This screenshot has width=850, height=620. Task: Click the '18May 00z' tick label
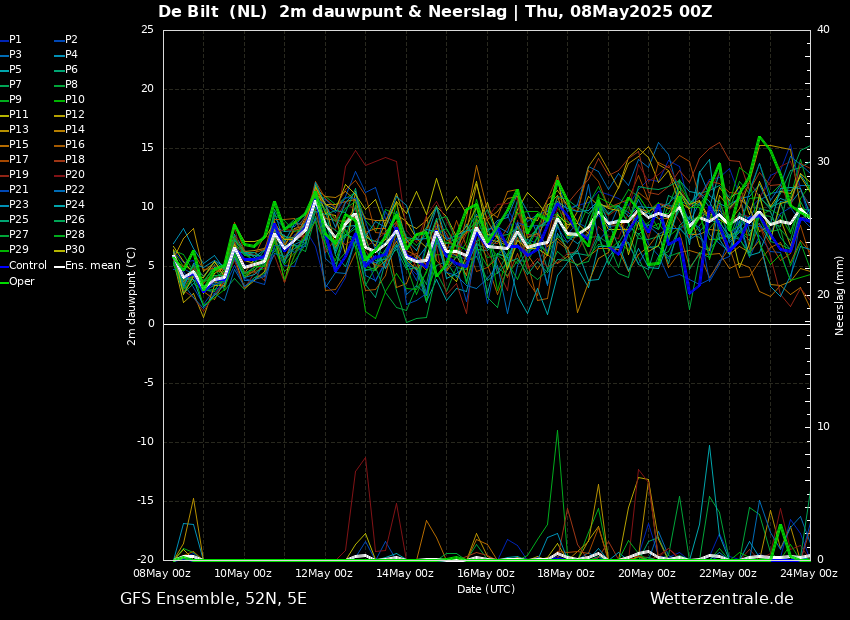tap(567, 573)
